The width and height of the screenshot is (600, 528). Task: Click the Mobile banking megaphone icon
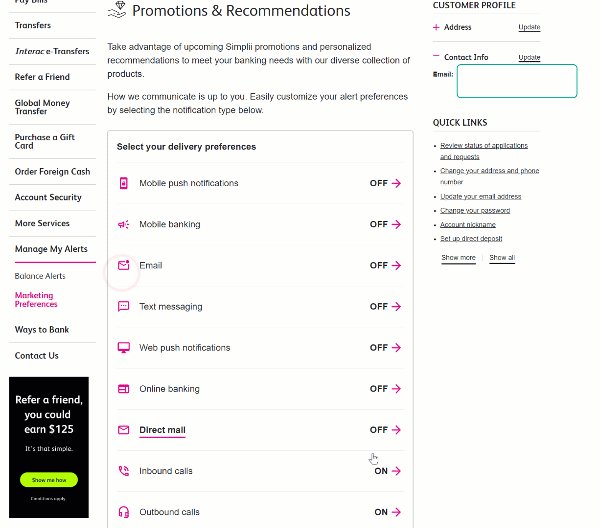pos(123,225)
